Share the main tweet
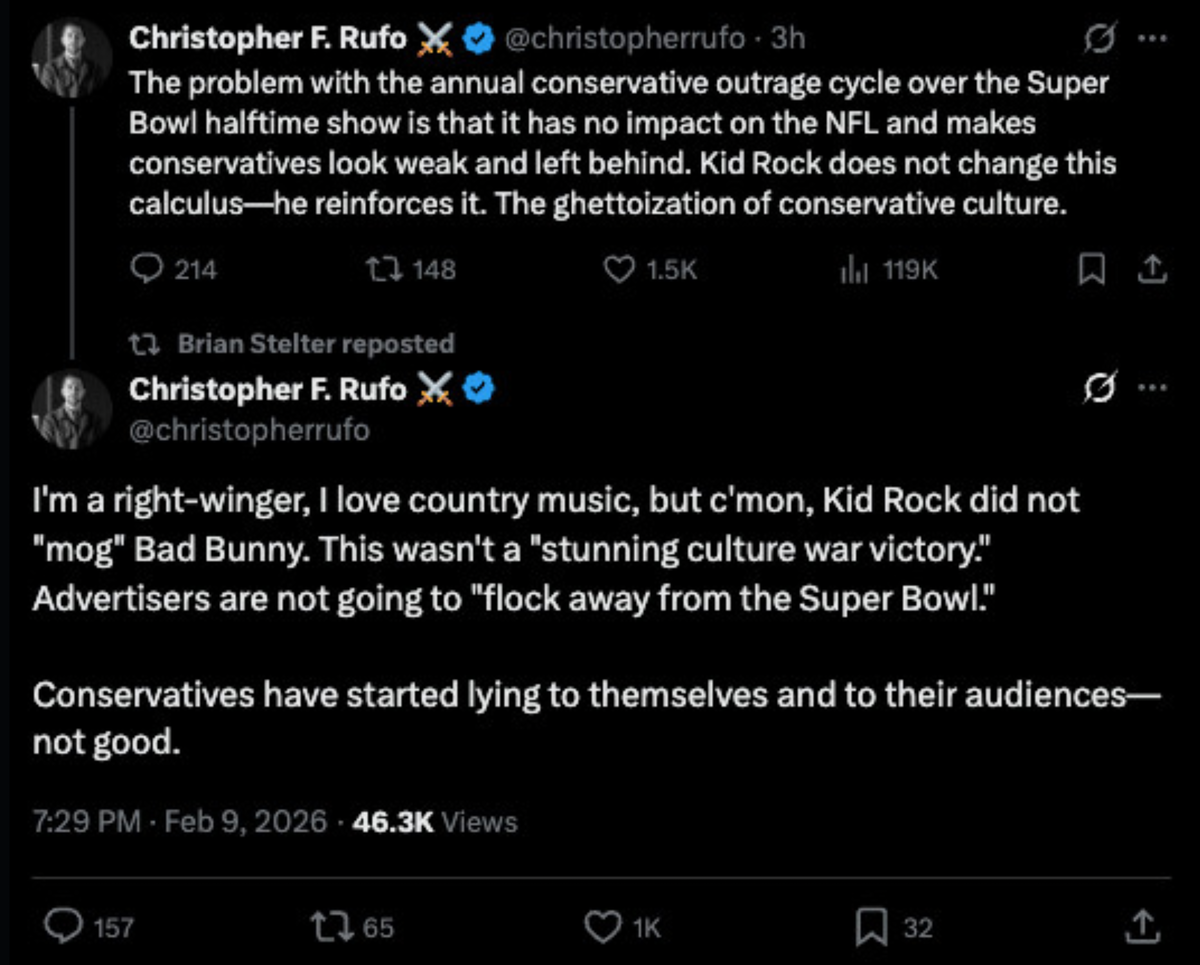The image size is (1200, 965). click(x=1139, y=925)
